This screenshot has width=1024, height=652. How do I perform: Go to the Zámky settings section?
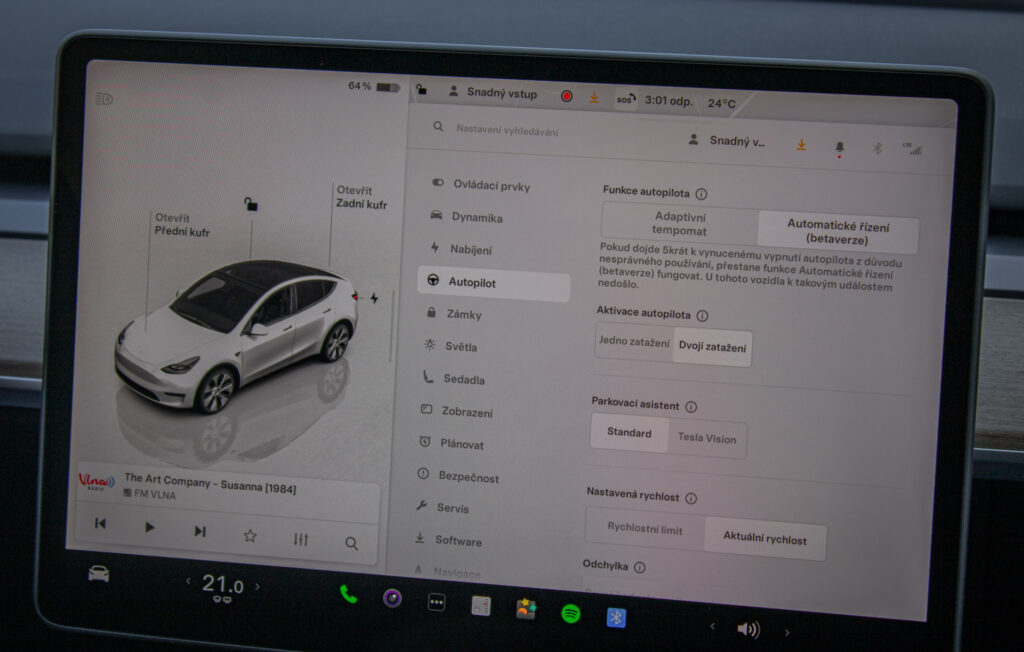[463, 314]
